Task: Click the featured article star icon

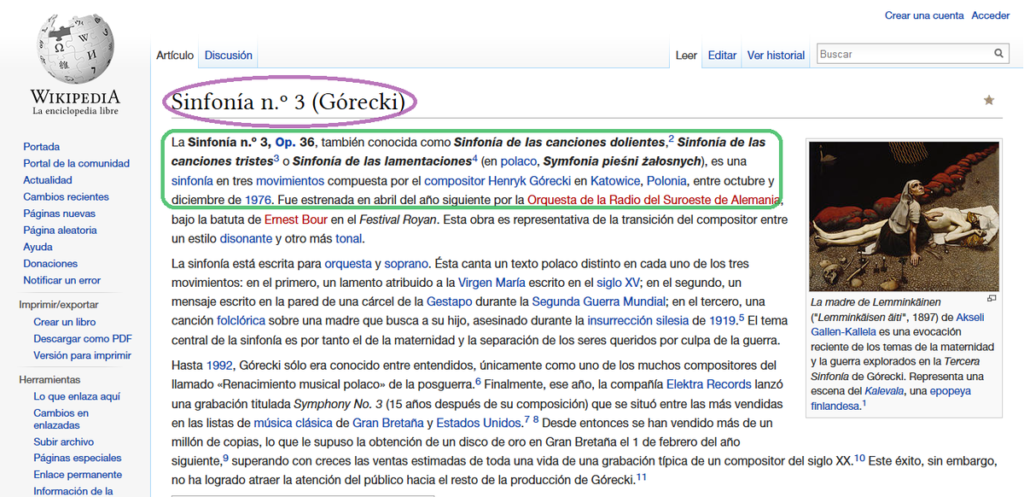Action: click(989, 100)
